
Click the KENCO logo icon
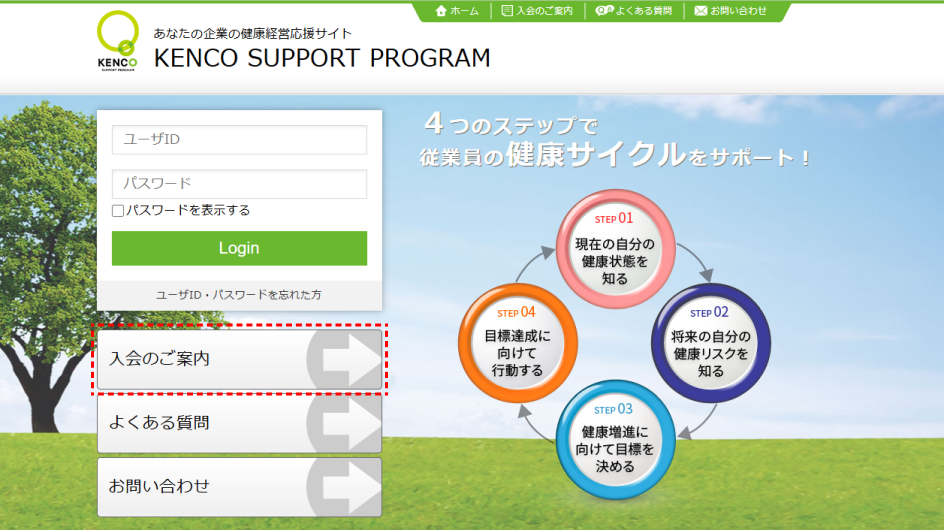[117, 41]
